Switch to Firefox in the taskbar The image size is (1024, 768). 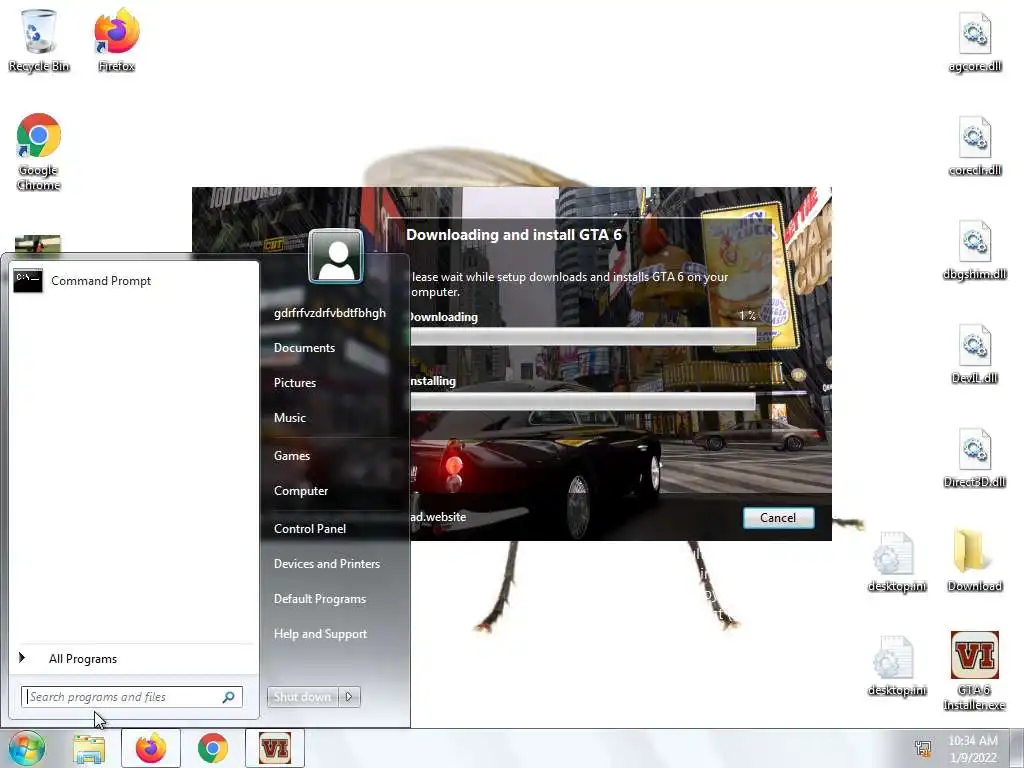tap(151, 748)
